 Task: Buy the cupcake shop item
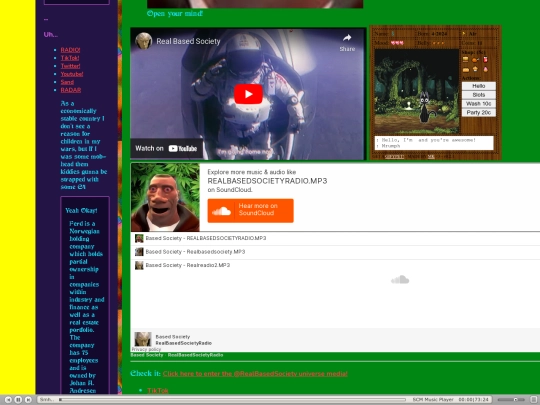476,69
